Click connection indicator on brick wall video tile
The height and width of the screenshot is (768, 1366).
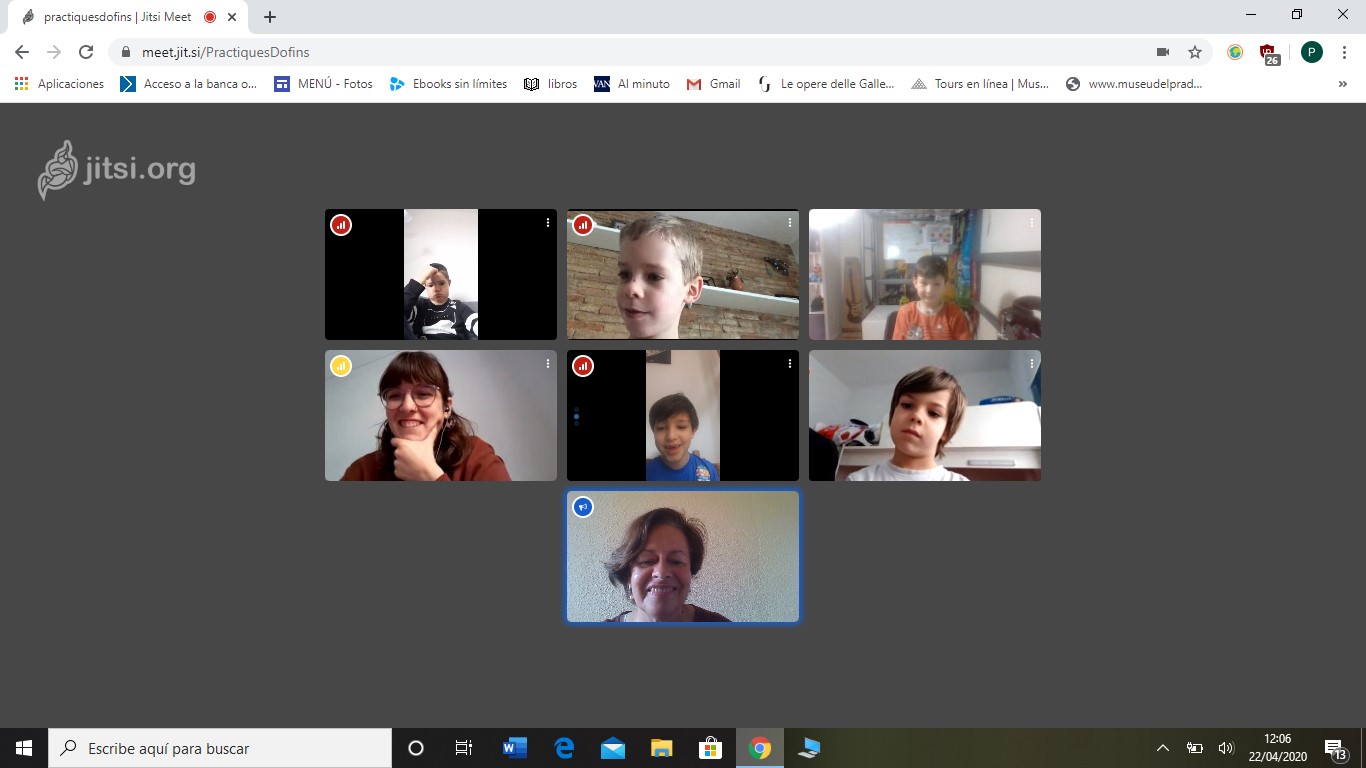[583, 225]
